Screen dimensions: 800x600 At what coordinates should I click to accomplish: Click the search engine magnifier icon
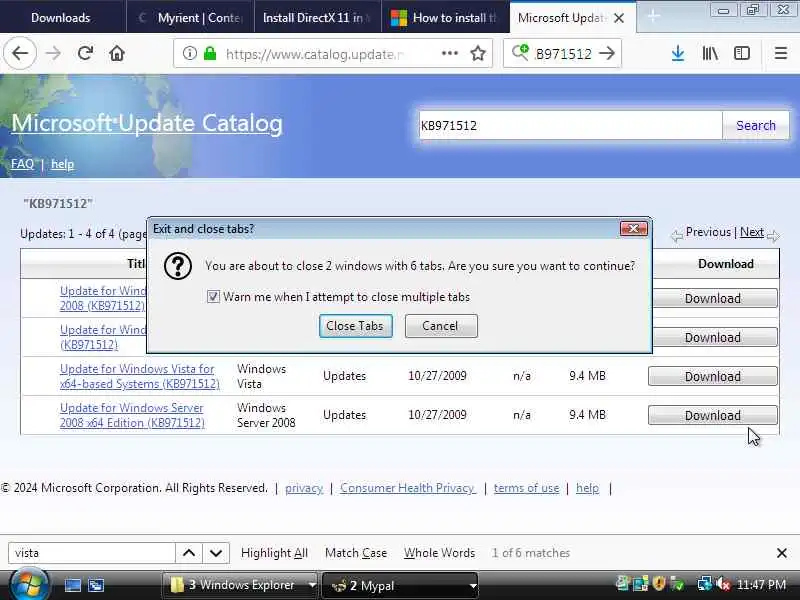click(520, 53)
